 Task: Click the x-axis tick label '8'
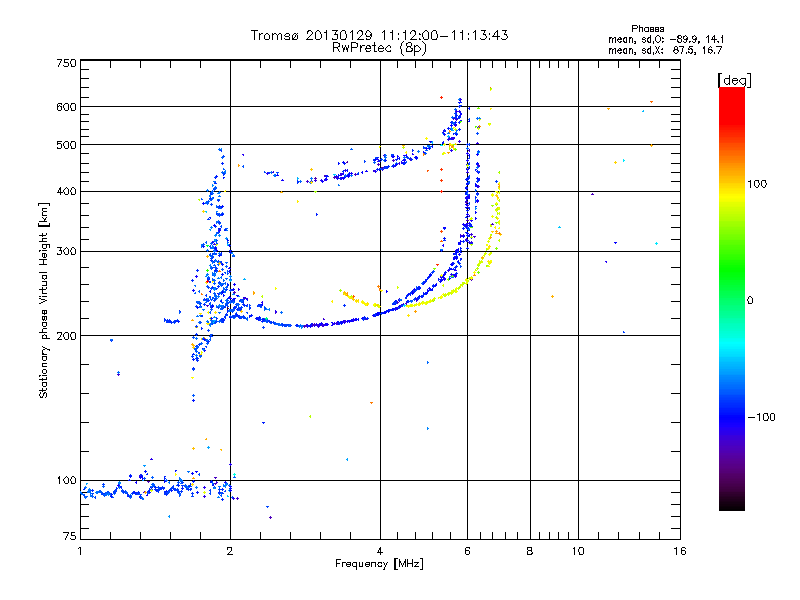[530, 551]
